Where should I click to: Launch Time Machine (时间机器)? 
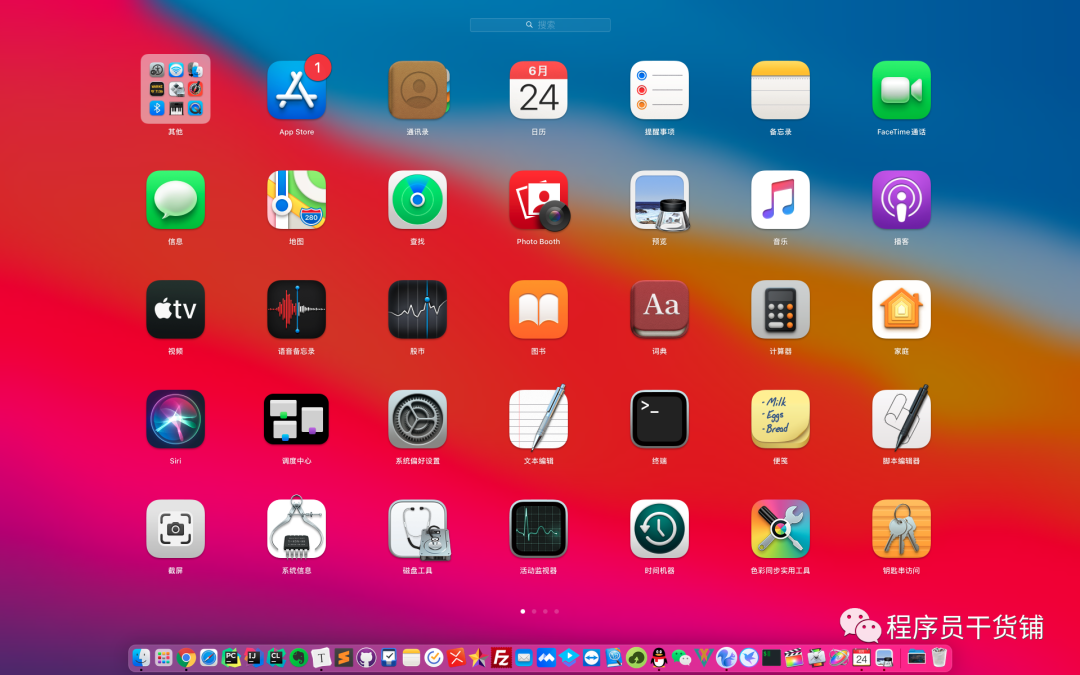[659, 528]
